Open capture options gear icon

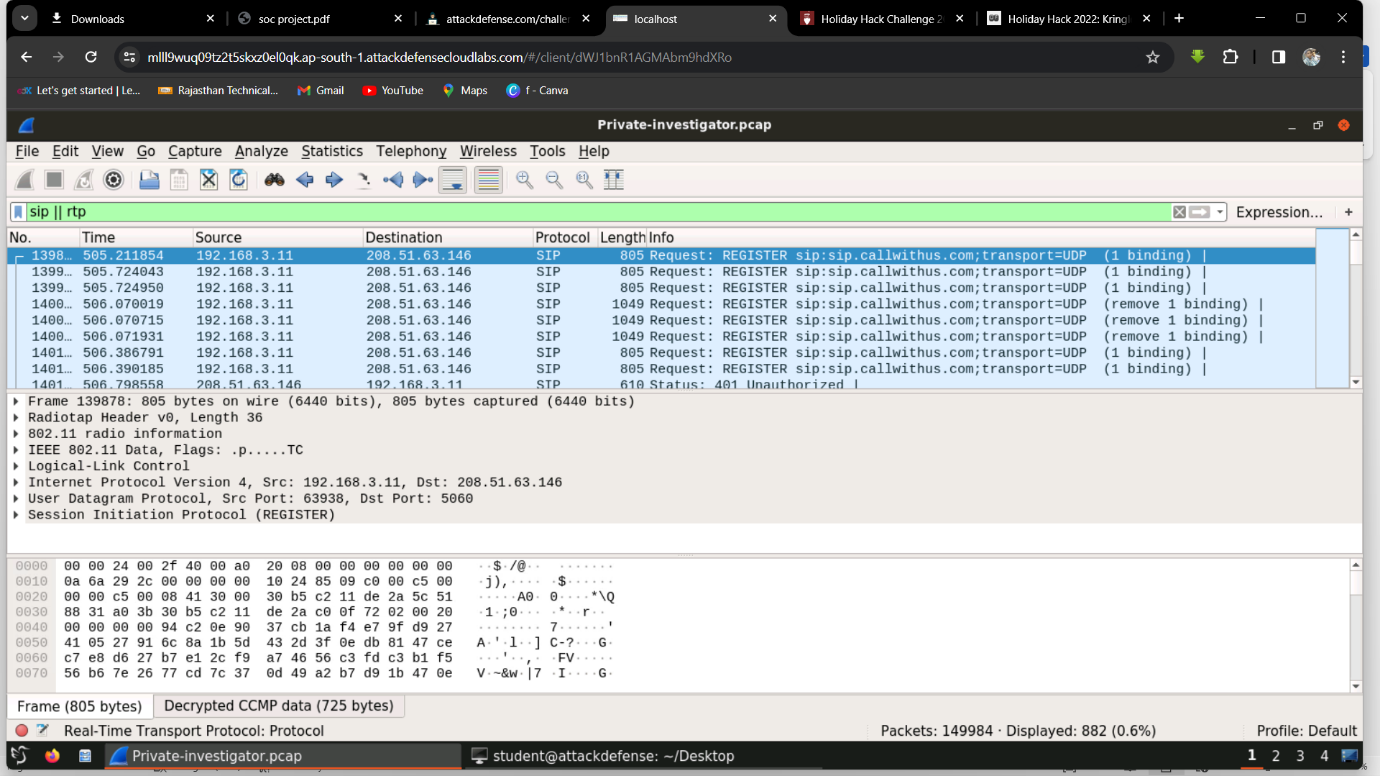114,180
